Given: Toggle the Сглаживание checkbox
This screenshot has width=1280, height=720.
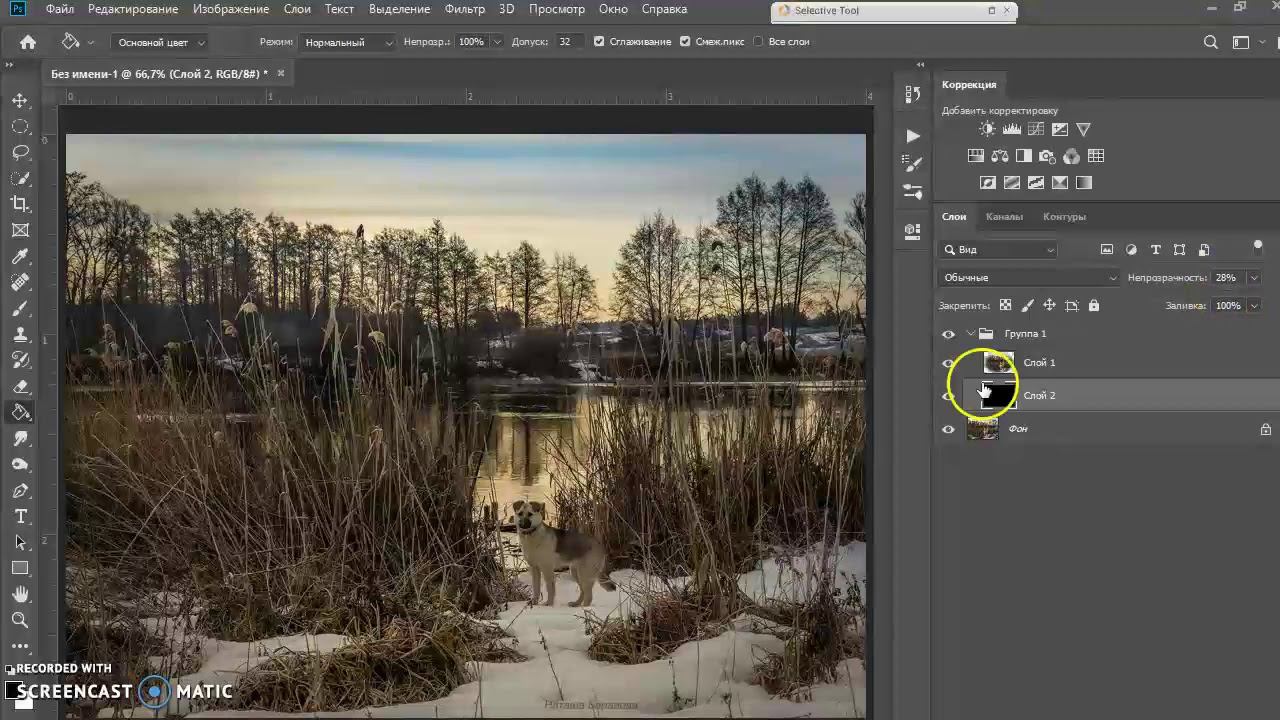Looking at the screenshot, I should tap(599, 42).
